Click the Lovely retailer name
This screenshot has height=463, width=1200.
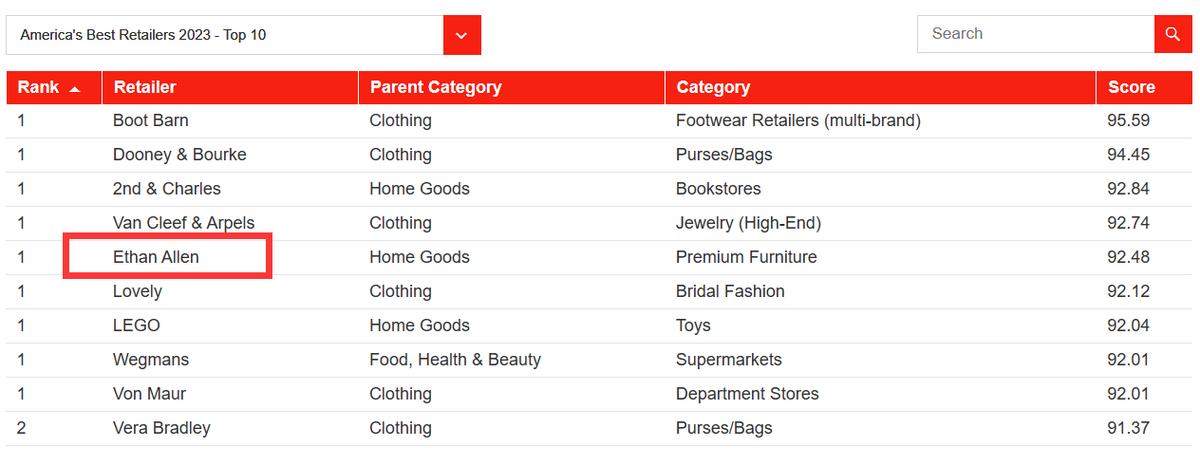(x=138, y=291)
